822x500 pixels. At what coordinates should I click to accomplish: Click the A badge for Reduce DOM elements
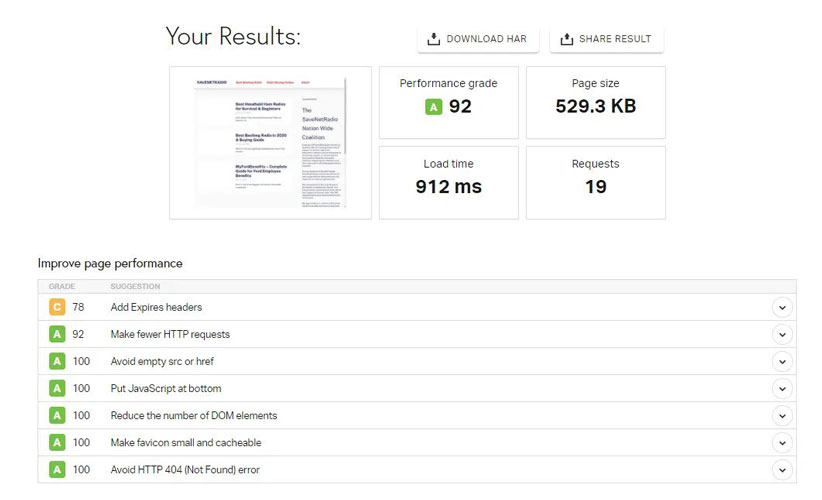pyautogui.click(x=57, y=416)
